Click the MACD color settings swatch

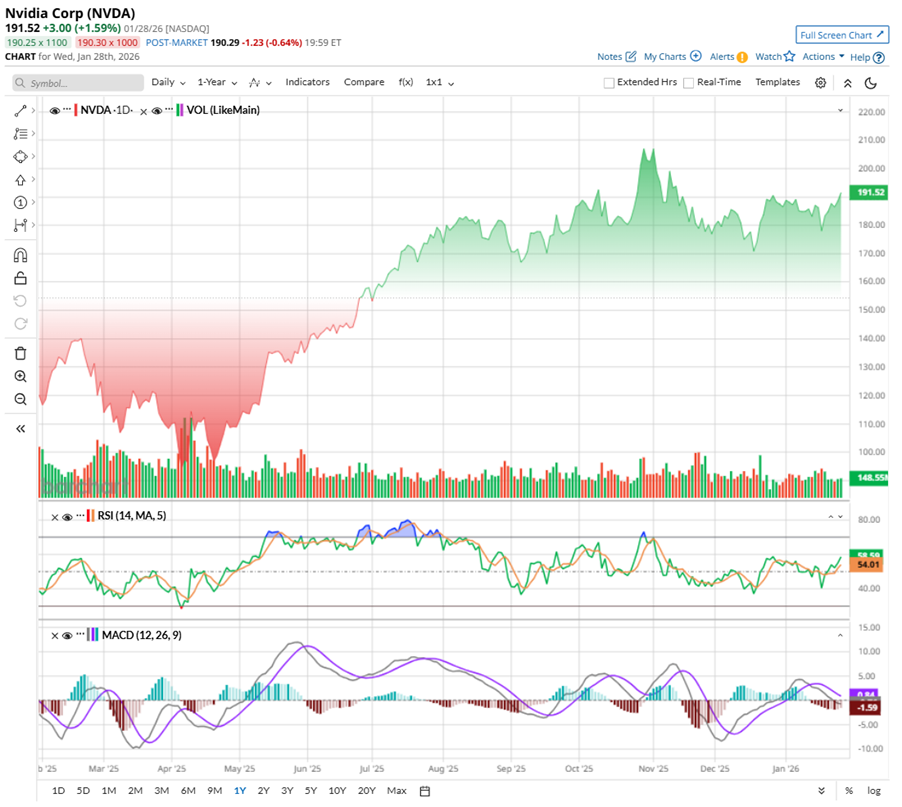93,635
